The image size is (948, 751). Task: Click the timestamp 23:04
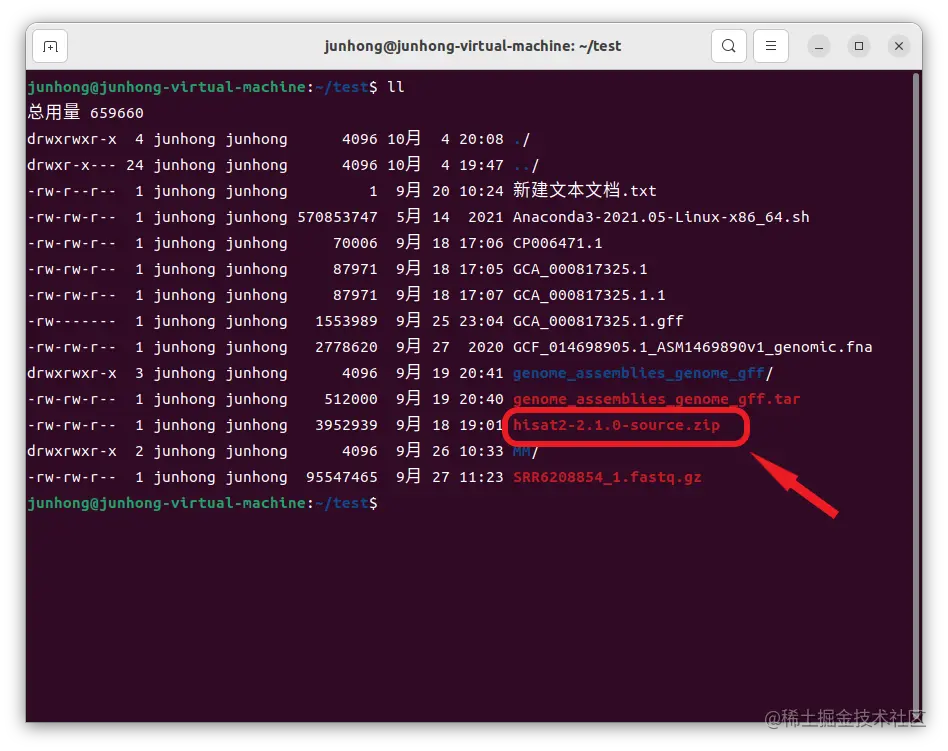tap(481, 321)
